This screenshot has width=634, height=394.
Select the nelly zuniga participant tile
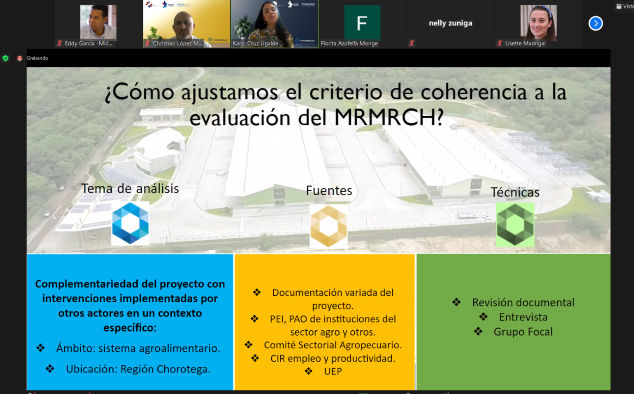tap(450, 23)
